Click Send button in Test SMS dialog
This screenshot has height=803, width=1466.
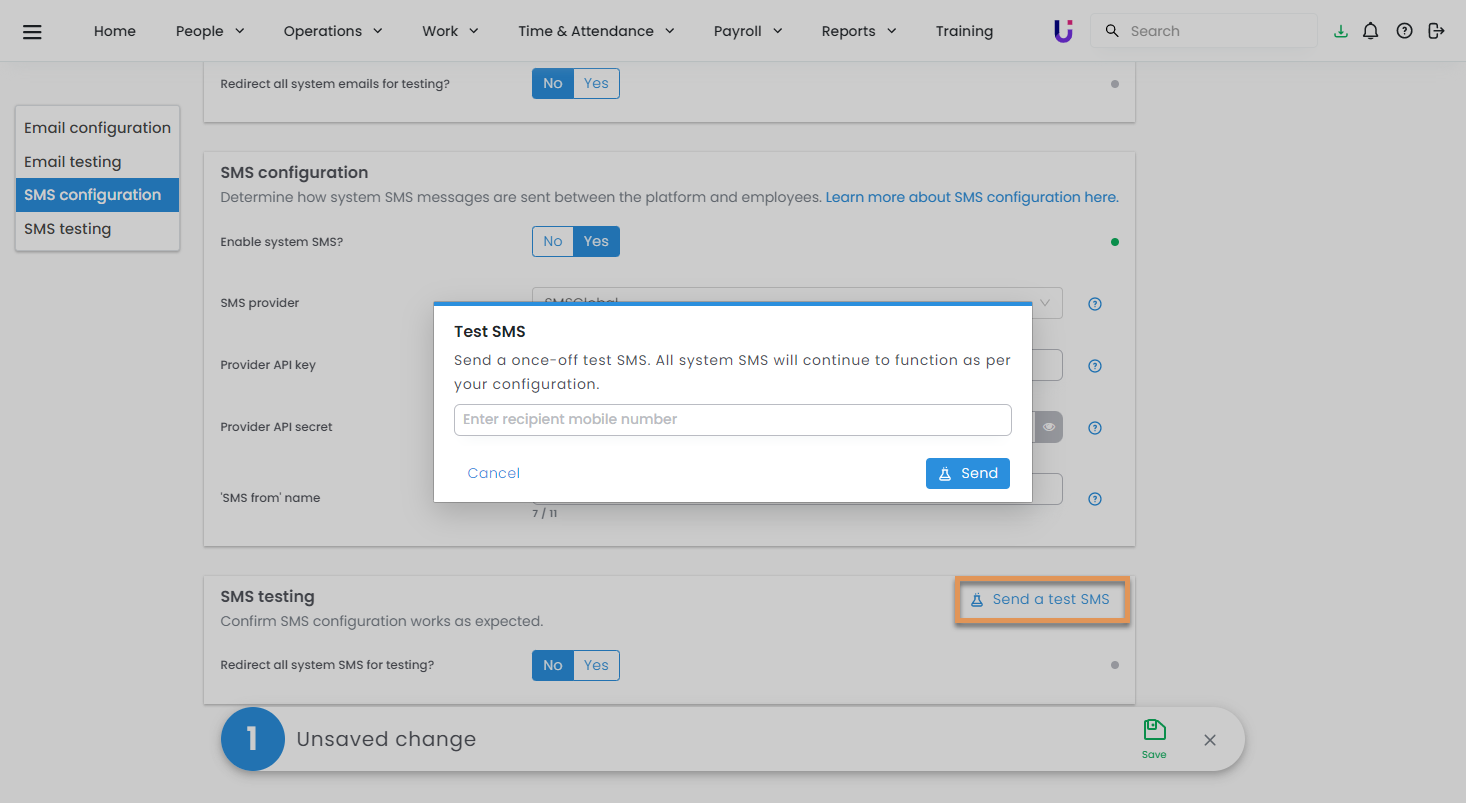(x=967, y=473)
